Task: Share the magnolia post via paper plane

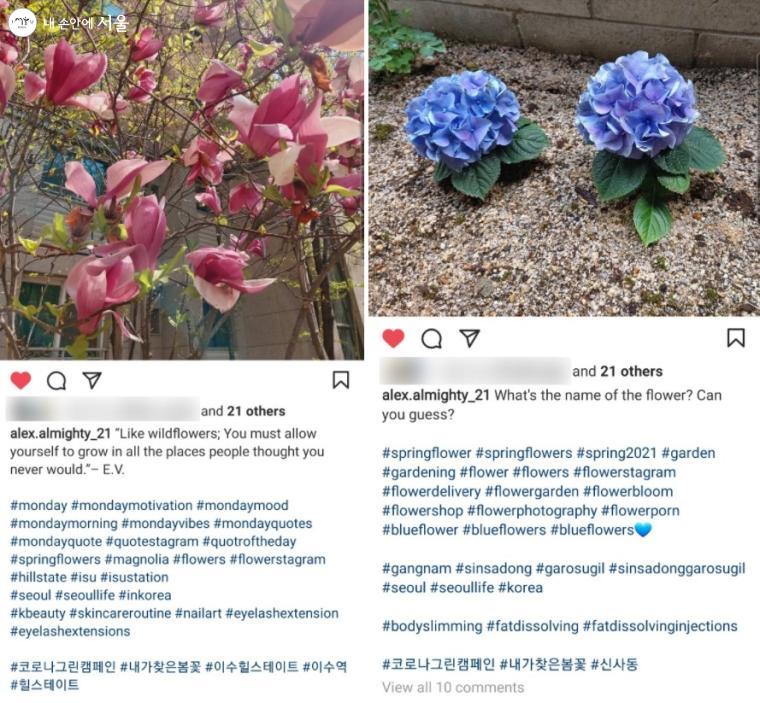Action: (92, 380)
